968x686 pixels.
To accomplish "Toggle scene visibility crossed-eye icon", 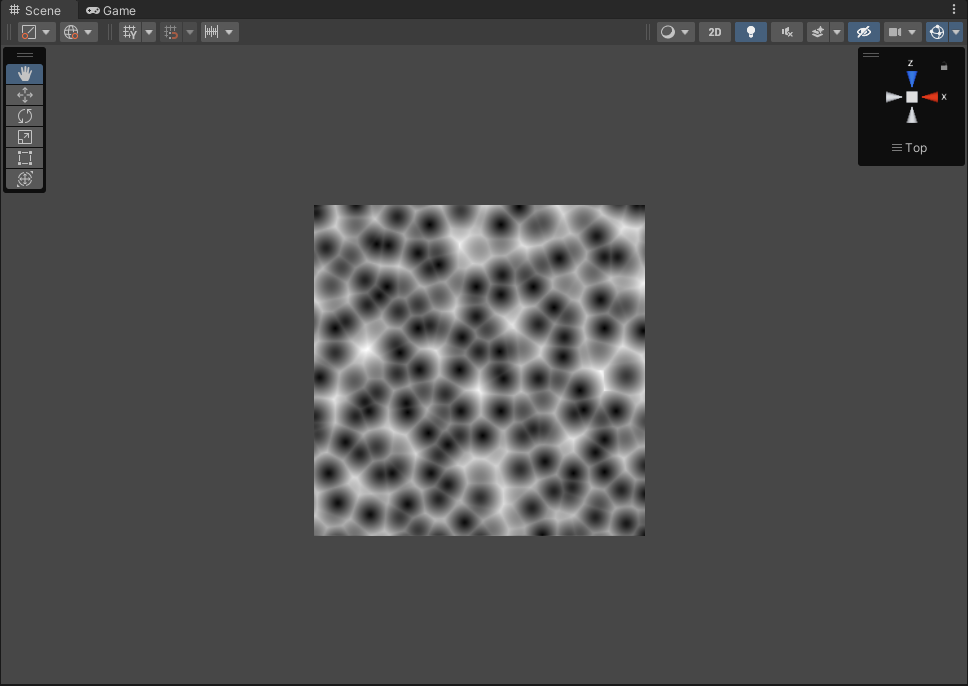I will click(x=862, y=31).
